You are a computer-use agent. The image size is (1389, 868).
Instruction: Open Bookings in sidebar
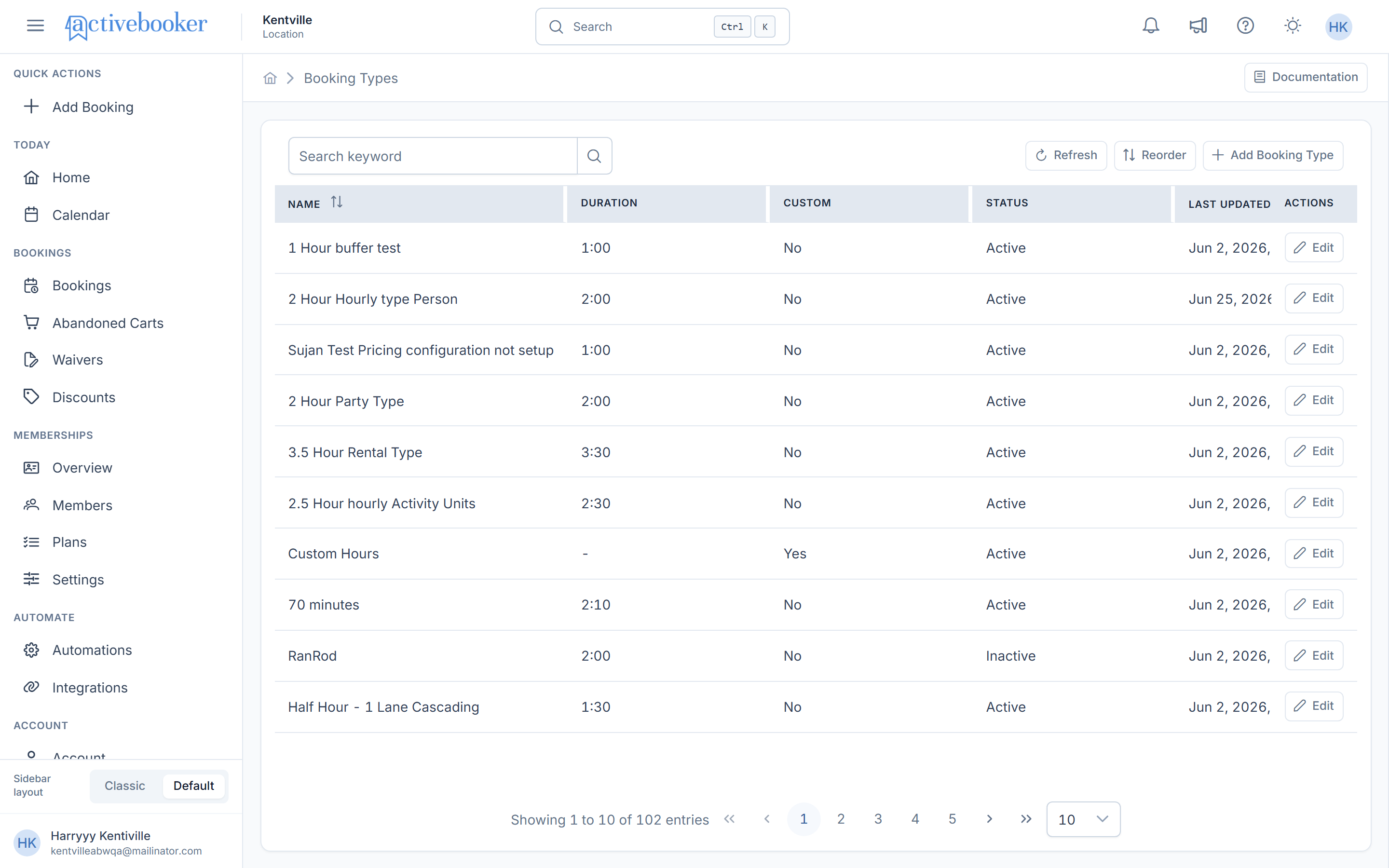[x=82, y=285]
